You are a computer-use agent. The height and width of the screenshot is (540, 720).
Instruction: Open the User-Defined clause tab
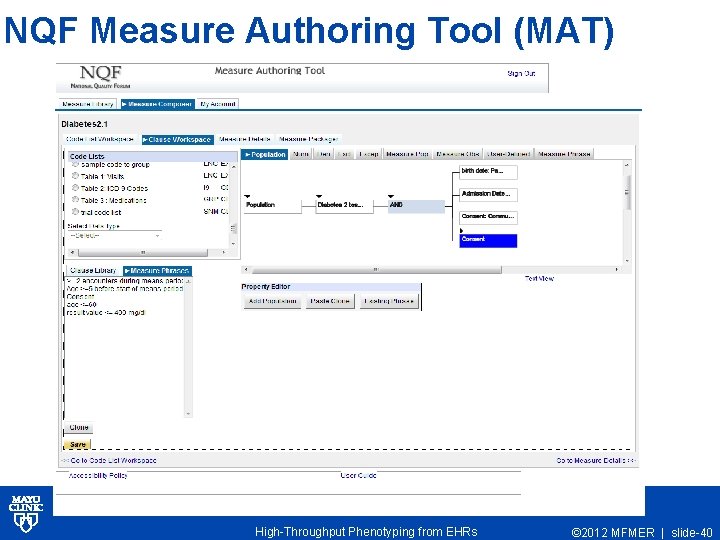(509, 154)
